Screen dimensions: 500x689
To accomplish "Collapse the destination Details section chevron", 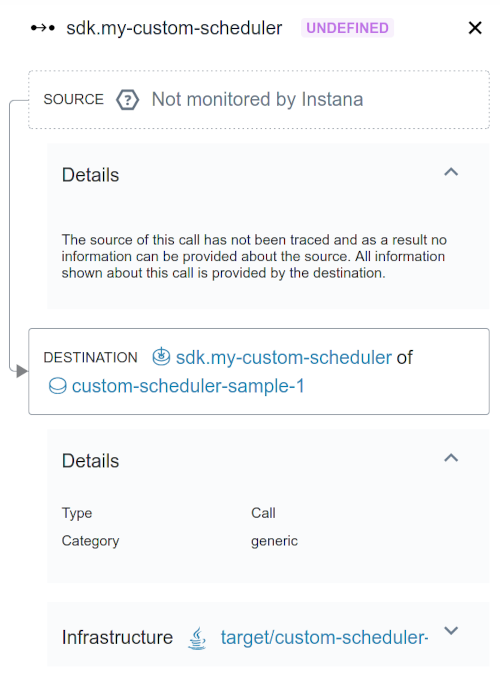I will pos(451,458).
